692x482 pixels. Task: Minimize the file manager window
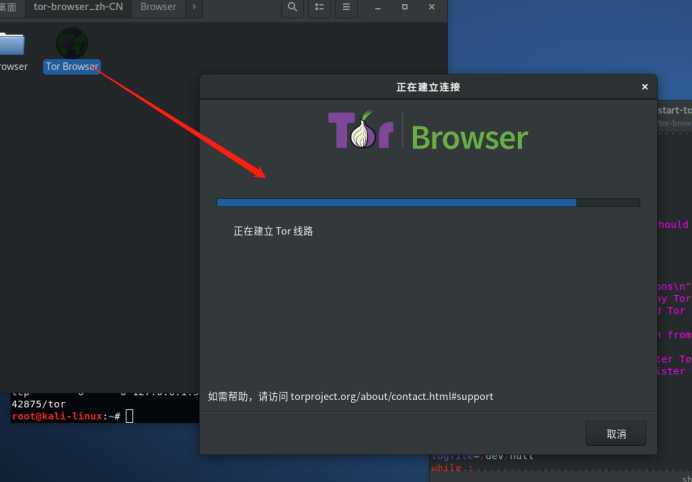click(x=378, y=7)
